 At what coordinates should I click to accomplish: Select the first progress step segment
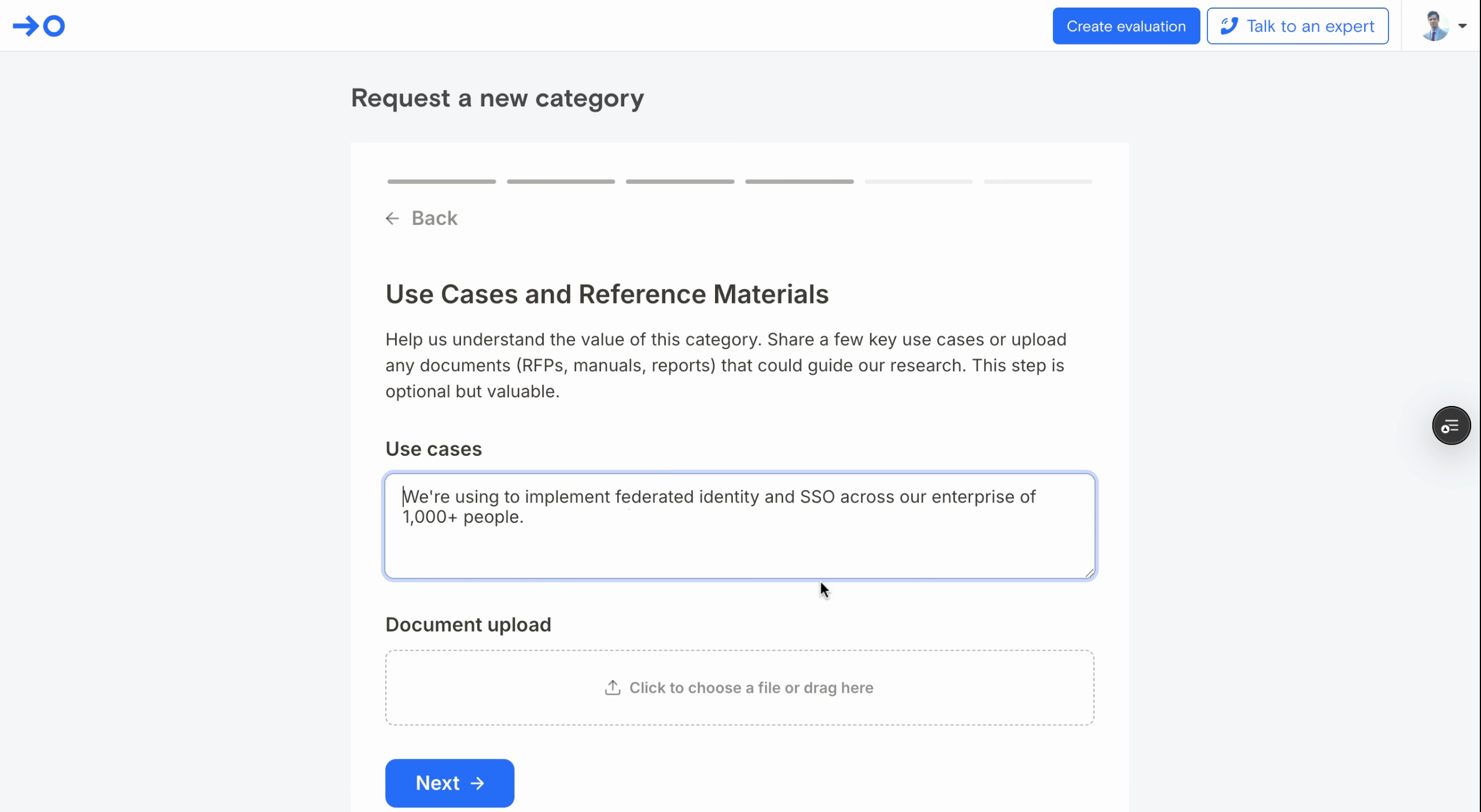[x=441, y=182]
